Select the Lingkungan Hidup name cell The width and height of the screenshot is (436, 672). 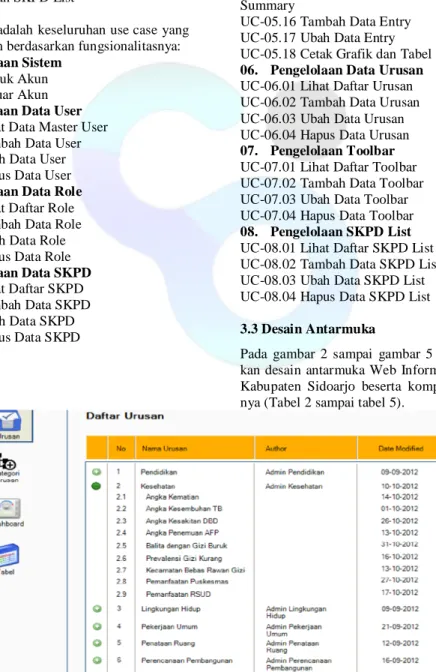(x=171, y=609)
